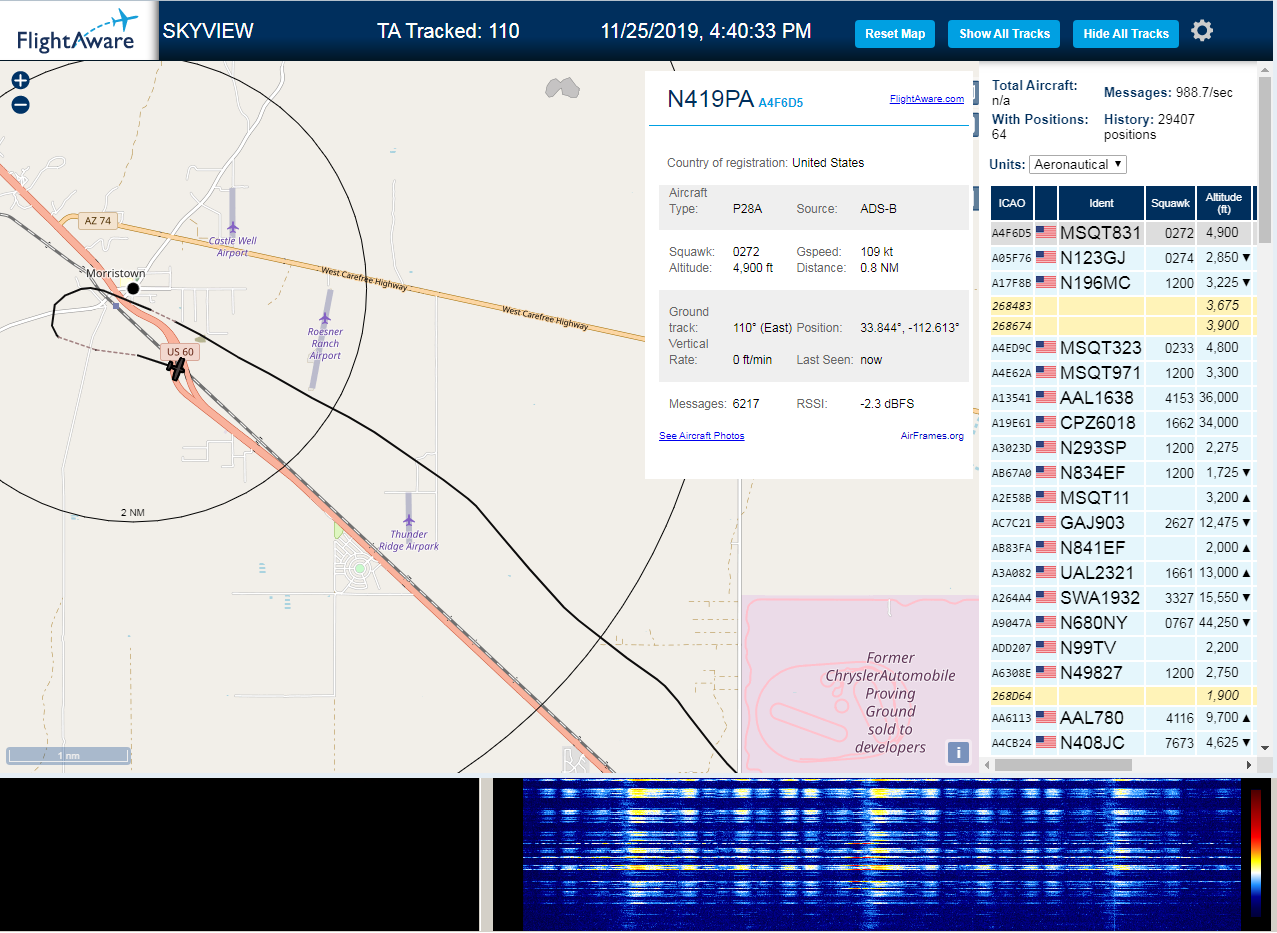Click the flag icon in SWA1932 row
1277x933 pixels.
tap(1046, 598)
